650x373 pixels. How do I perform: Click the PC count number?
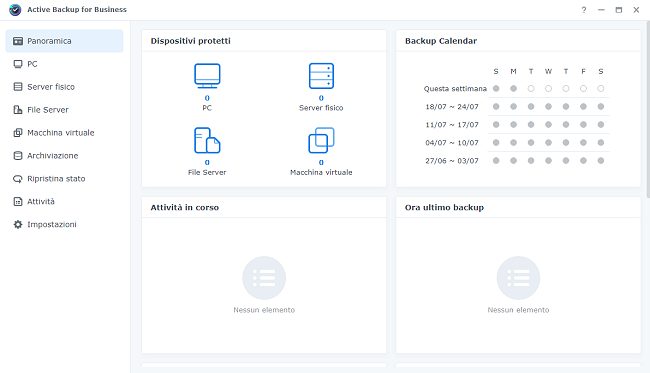pos(207,98)
